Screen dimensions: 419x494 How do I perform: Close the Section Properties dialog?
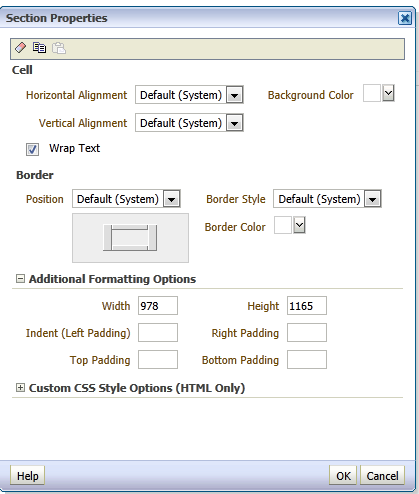click(405, 18)
